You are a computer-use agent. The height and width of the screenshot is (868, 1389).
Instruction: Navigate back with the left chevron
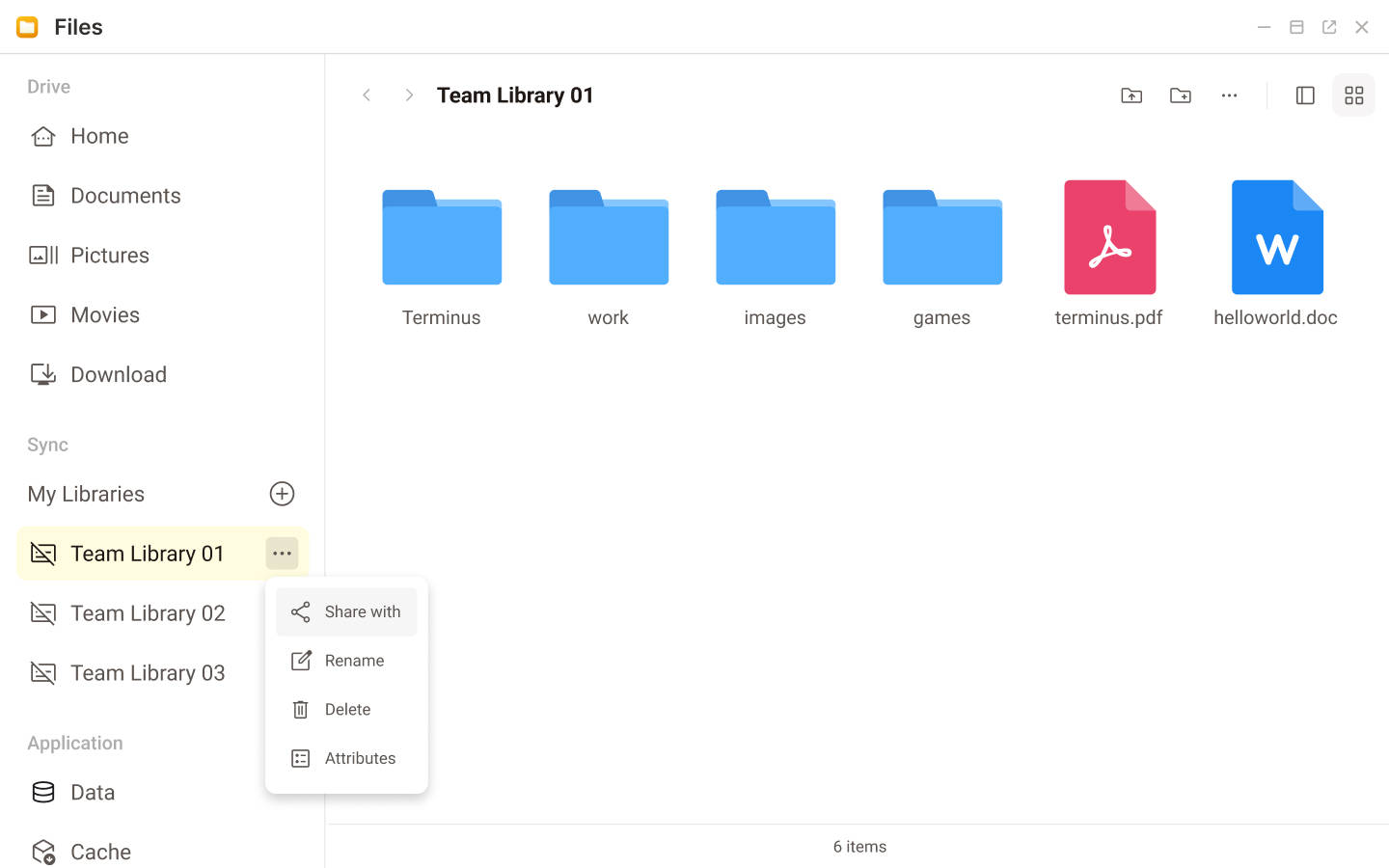click(367, 95)
